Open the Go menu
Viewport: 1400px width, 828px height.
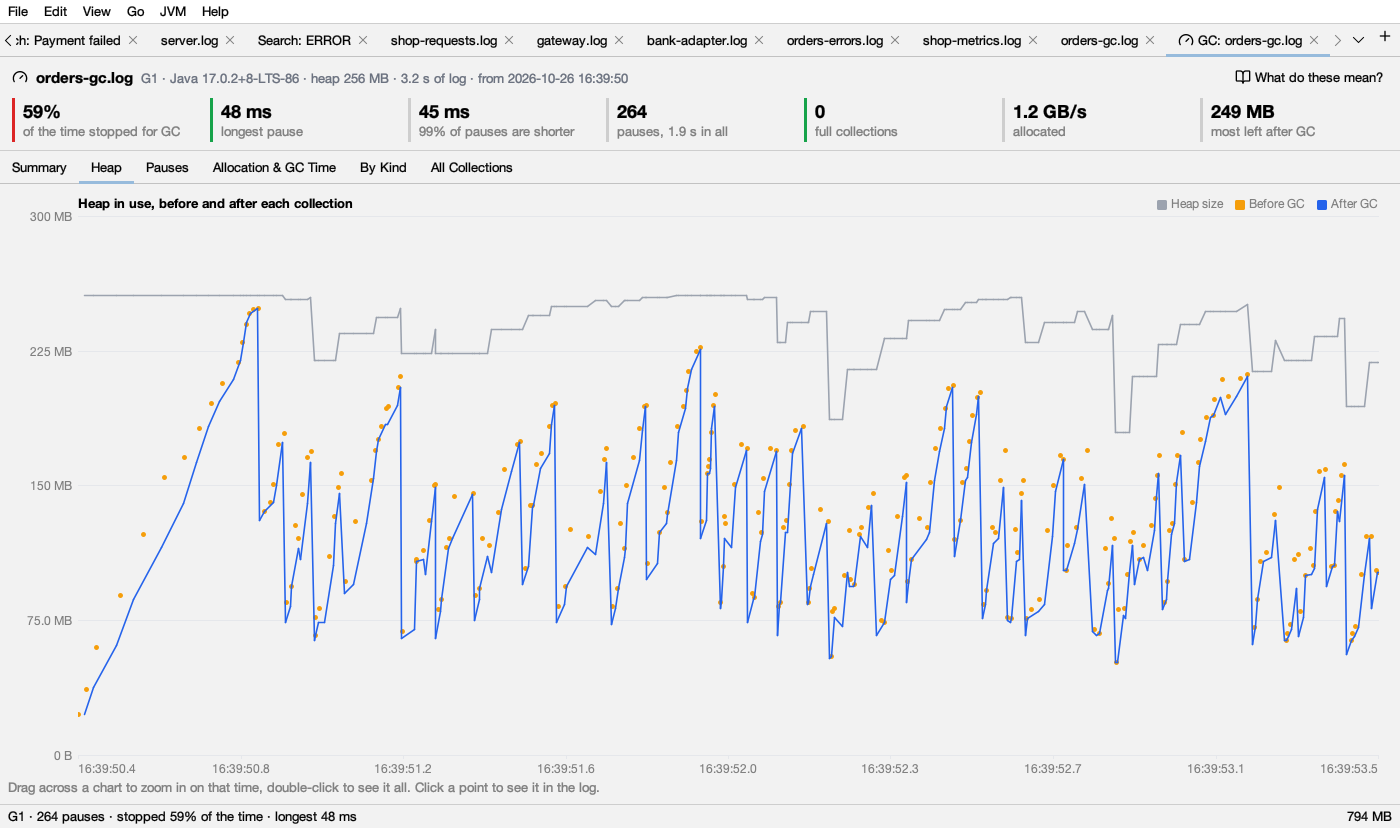136,11
